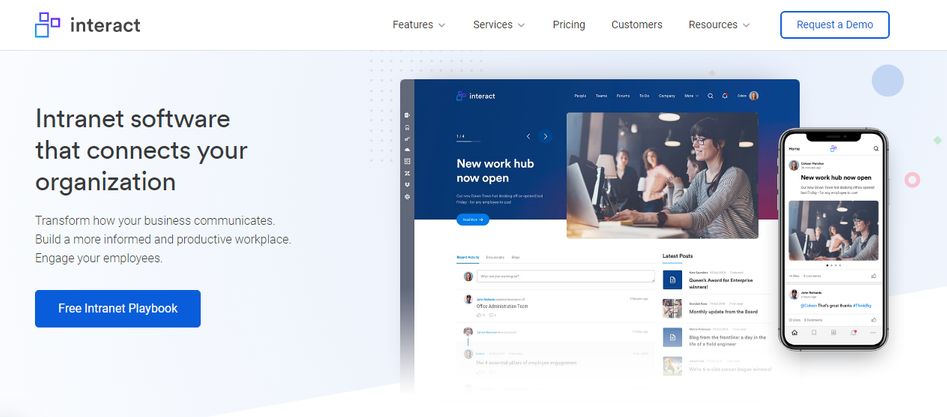Click the settings gear in preview sidebar

click(x=407, y=196)
